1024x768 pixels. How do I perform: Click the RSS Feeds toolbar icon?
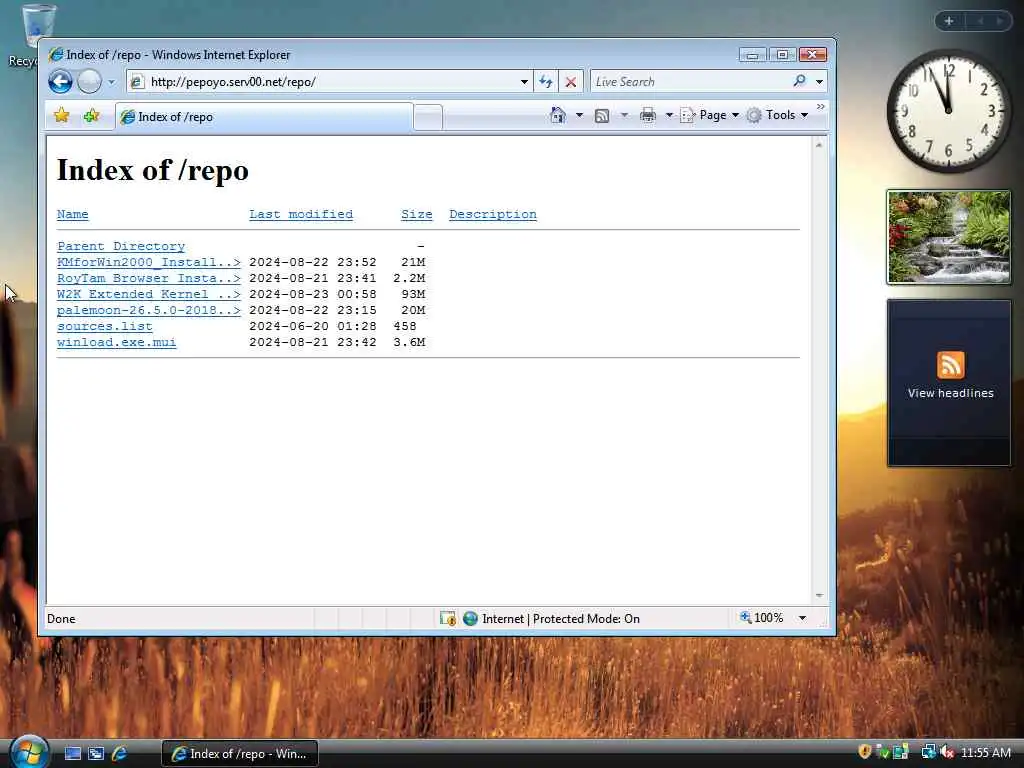point(602,116)
